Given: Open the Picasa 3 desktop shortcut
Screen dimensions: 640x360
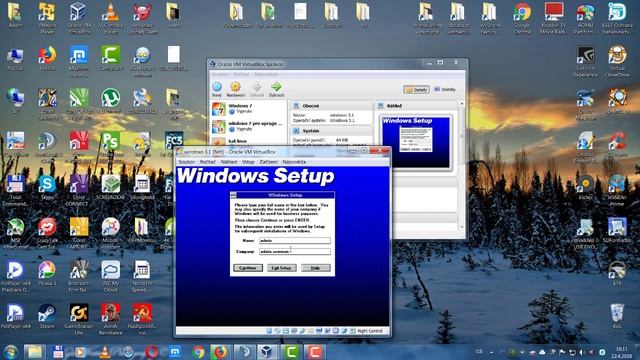Looking at the screenshot, I should pos(47,273).
